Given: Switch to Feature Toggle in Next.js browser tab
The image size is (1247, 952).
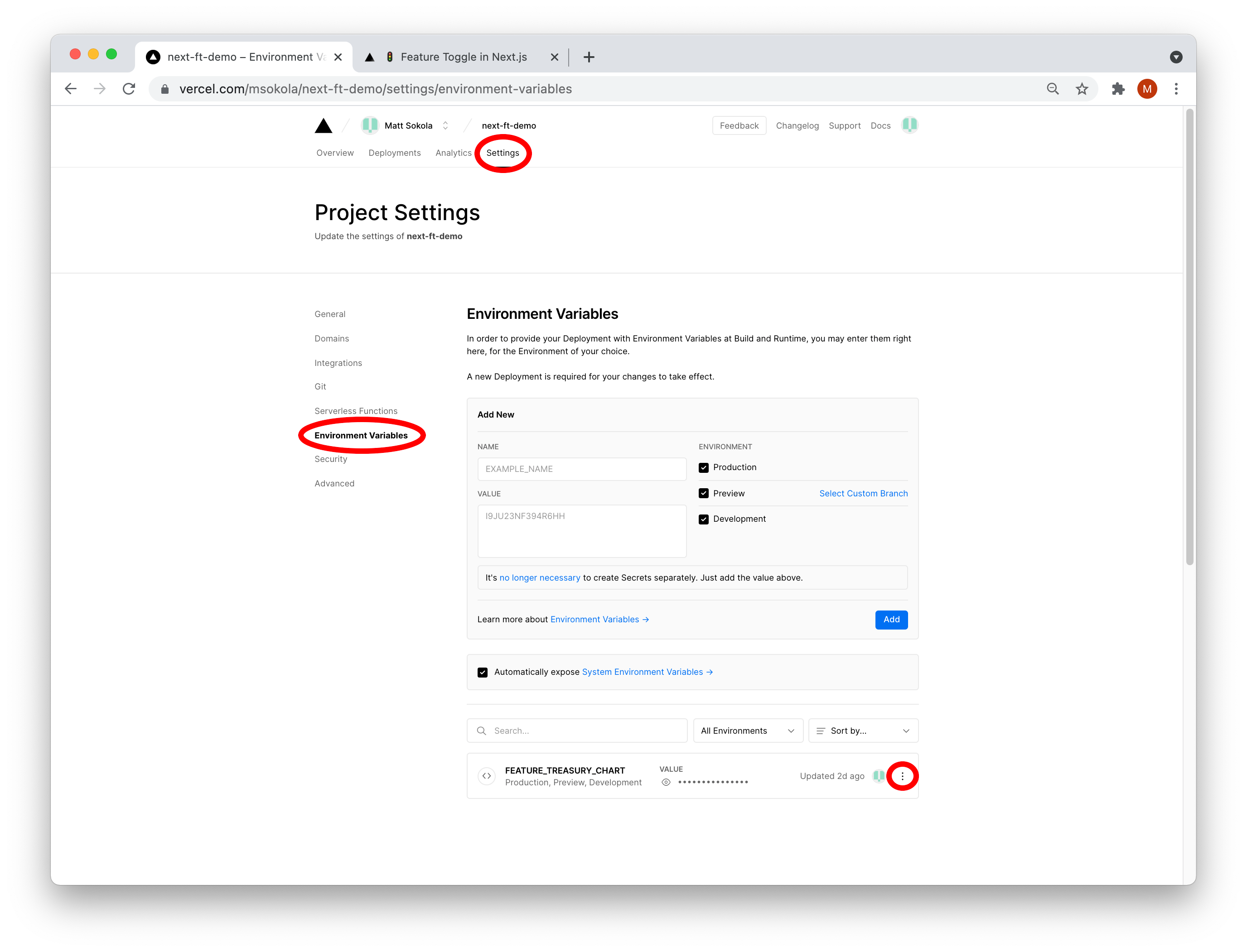Looking at the screenshot, I should [464, 57].
